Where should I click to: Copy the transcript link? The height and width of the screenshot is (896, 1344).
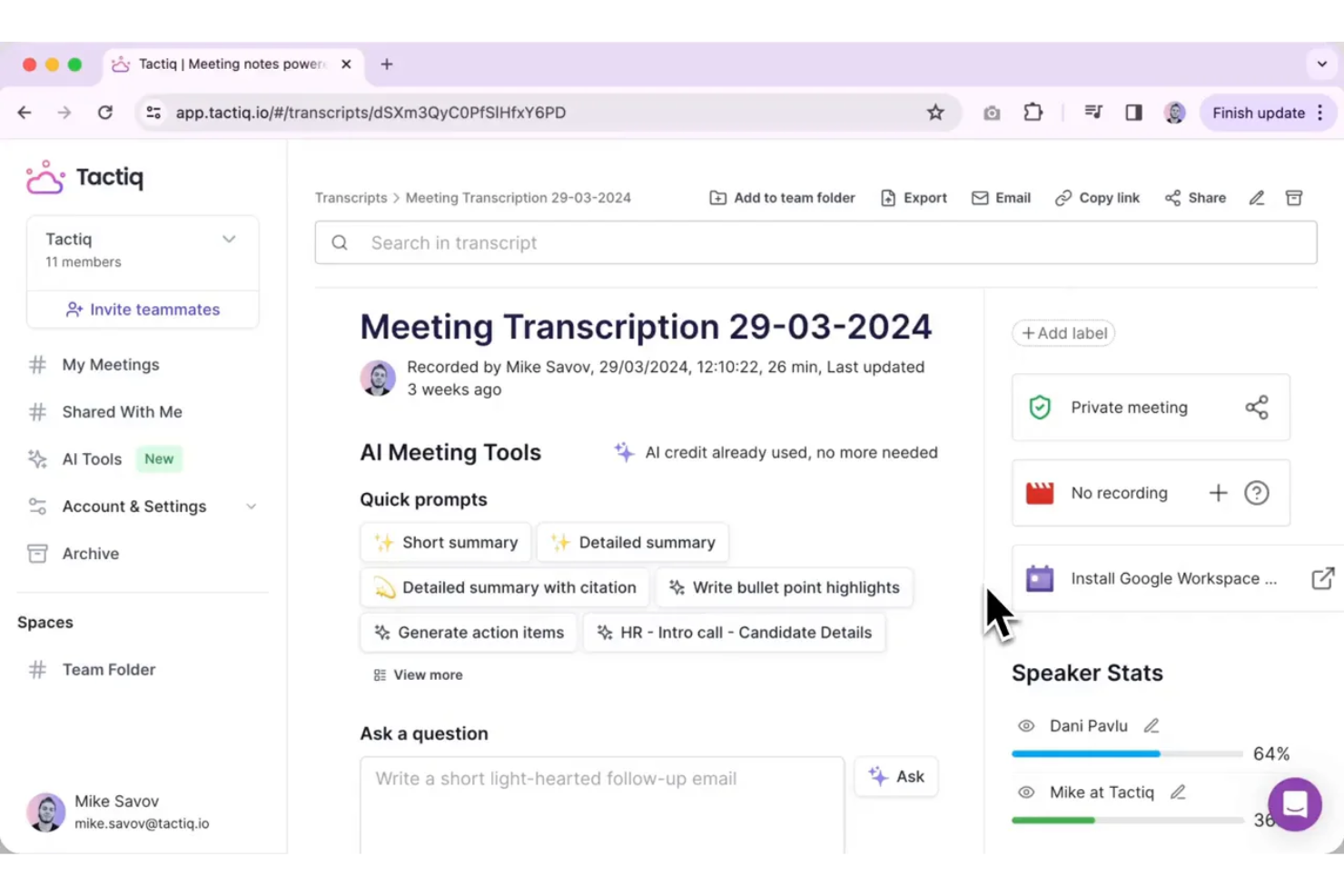coord(1097,197)
